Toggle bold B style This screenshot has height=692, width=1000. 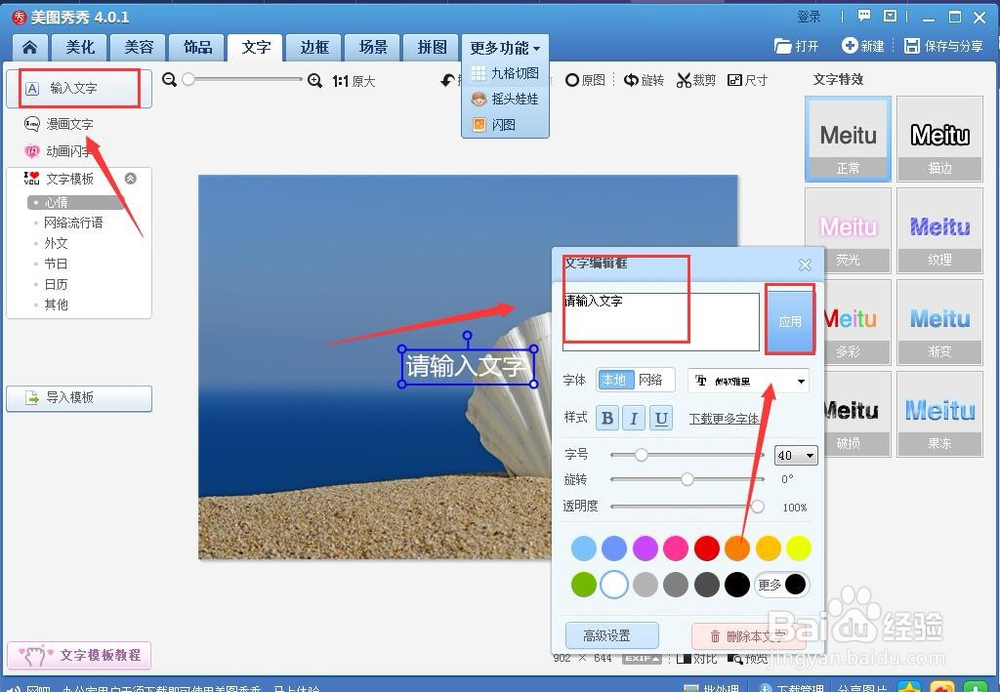point(608,418)
